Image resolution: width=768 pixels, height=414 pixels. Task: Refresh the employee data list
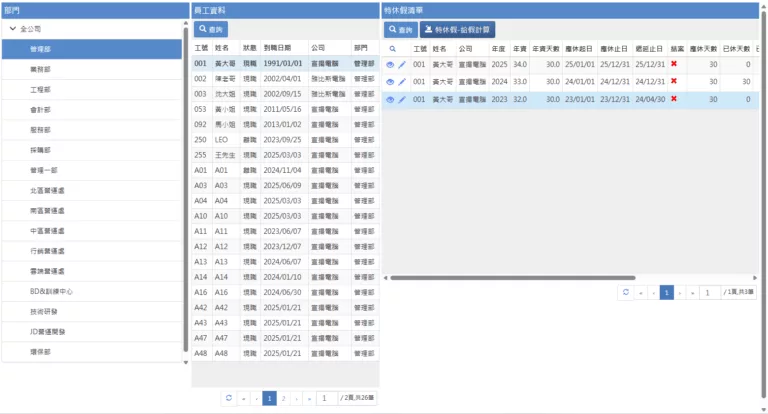click(x=229, y=398)
